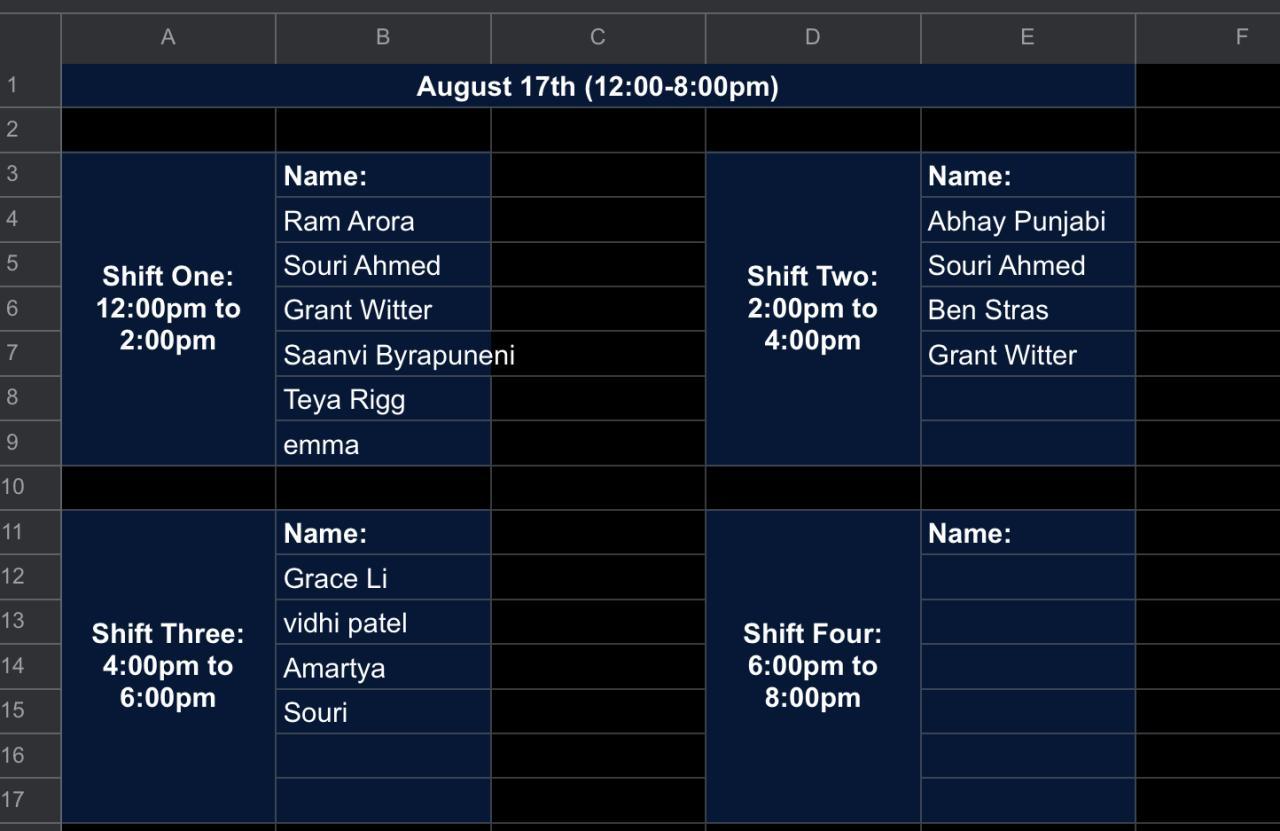The width and height of the screenshot is (1280, 831).
Task: Select row 2 header
Action: coord(13,129)
